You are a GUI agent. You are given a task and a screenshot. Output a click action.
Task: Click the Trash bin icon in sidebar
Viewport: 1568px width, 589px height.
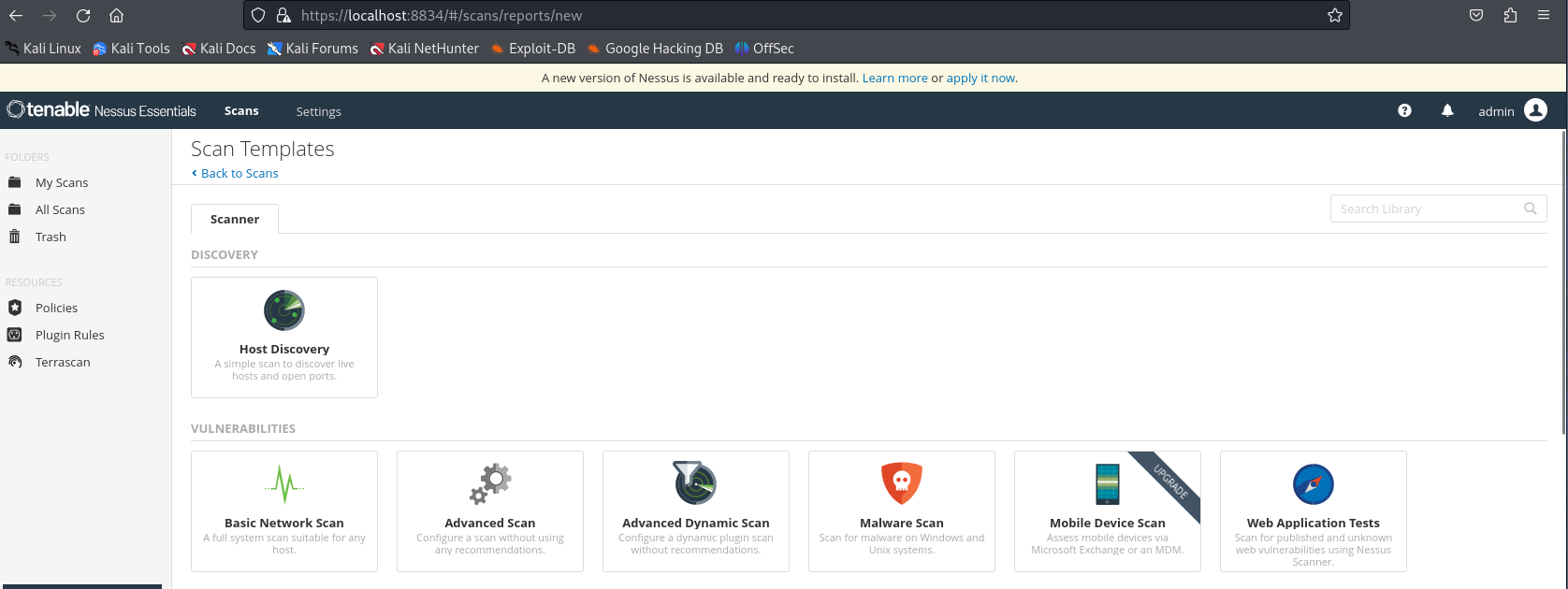[x=15, y=237]
